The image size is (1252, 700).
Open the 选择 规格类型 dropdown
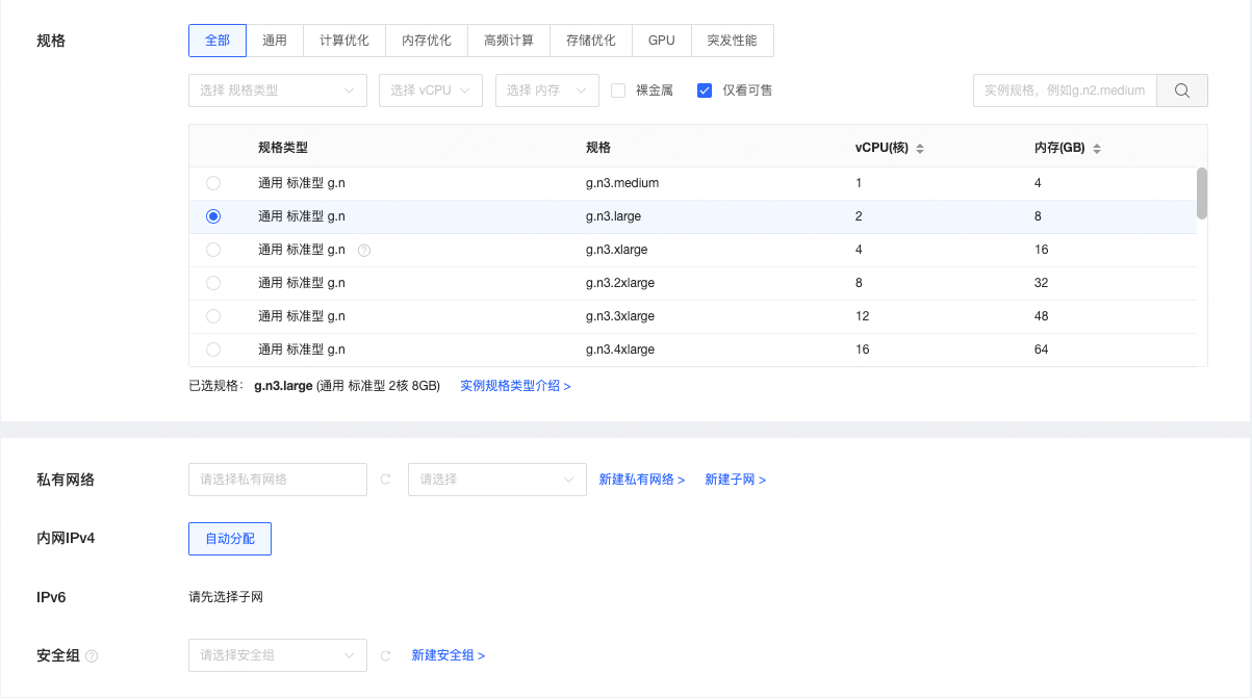277,90
